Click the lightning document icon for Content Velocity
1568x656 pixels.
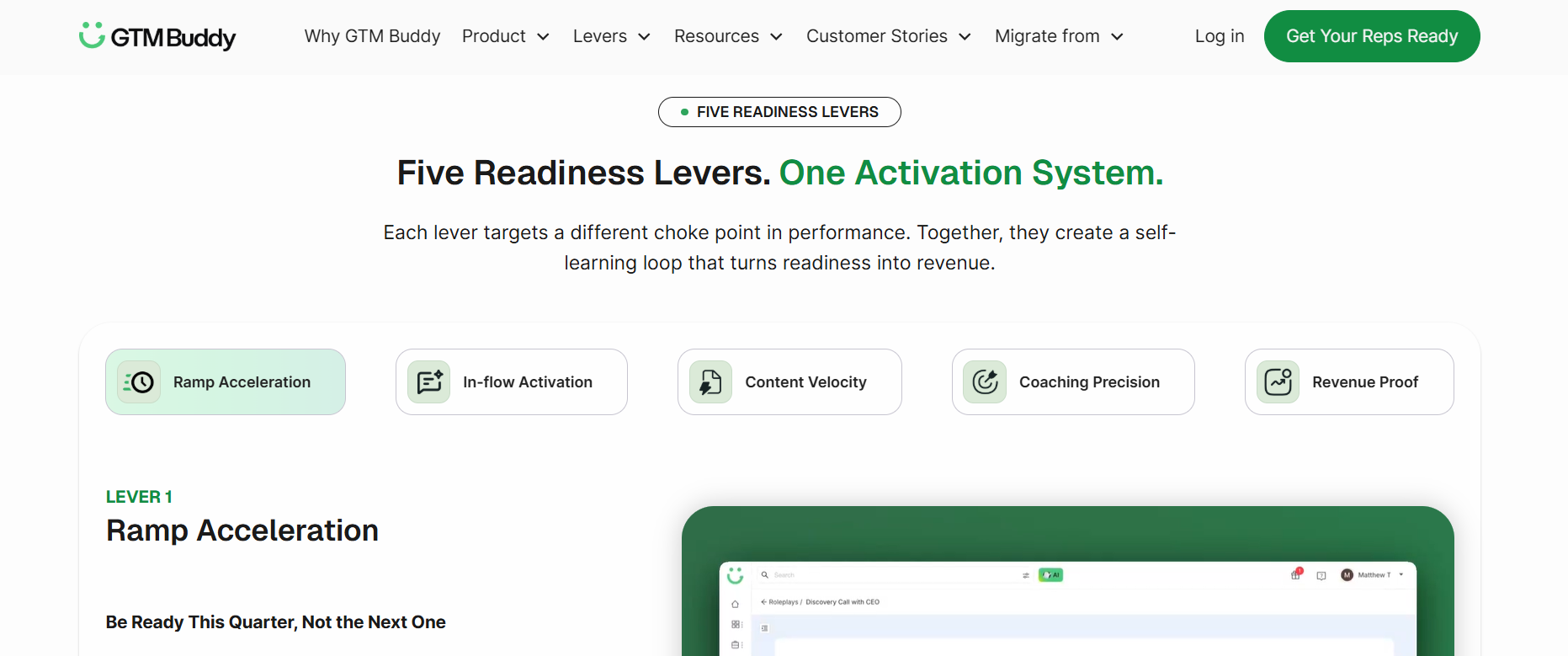click(710, 382)
